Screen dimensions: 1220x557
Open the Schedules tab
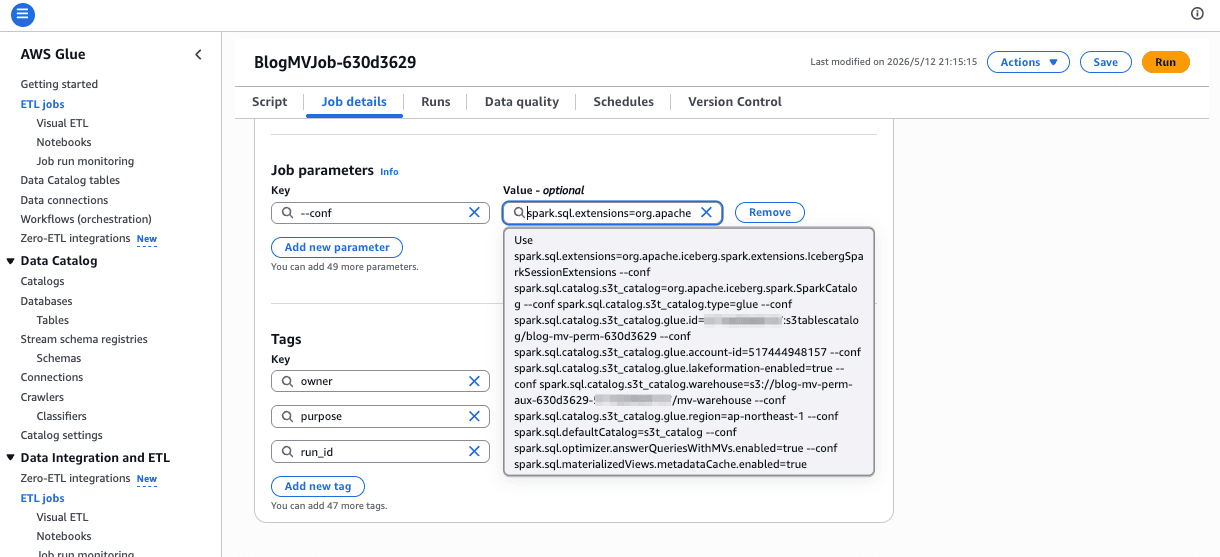(623, 101)
